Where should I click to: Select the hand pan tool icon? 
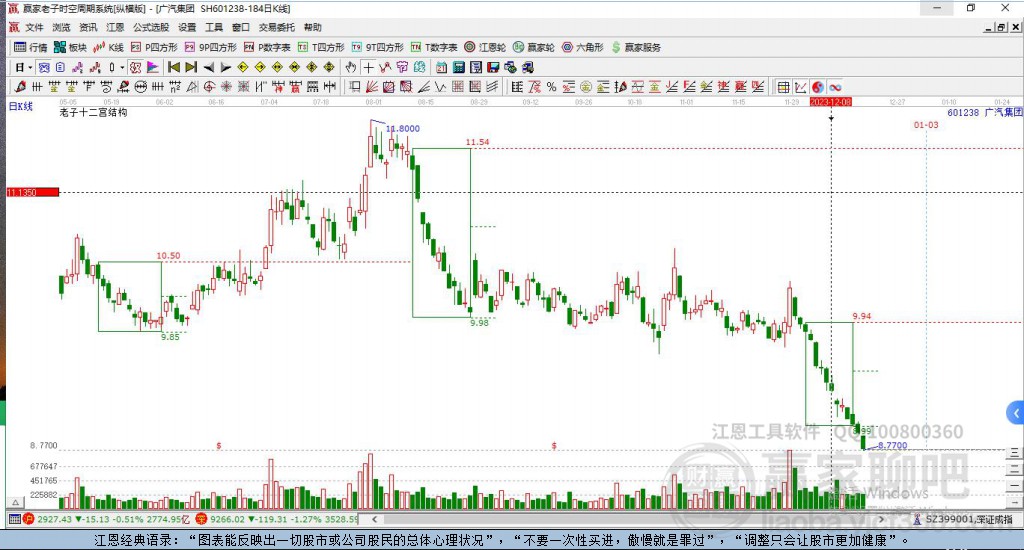351,67
